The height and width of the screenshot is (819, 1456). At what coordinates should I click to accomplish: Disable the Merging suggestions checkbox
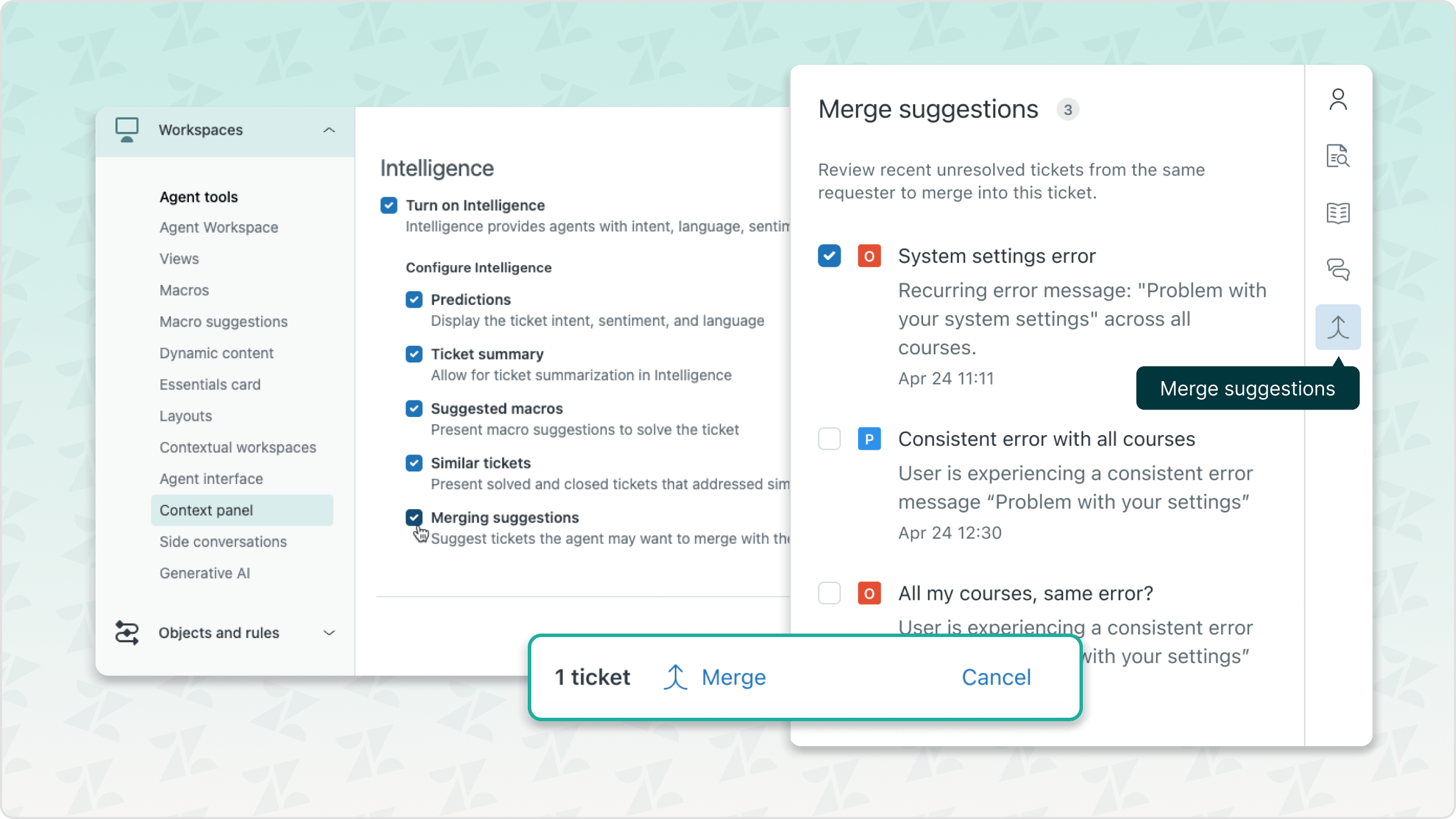414,517
